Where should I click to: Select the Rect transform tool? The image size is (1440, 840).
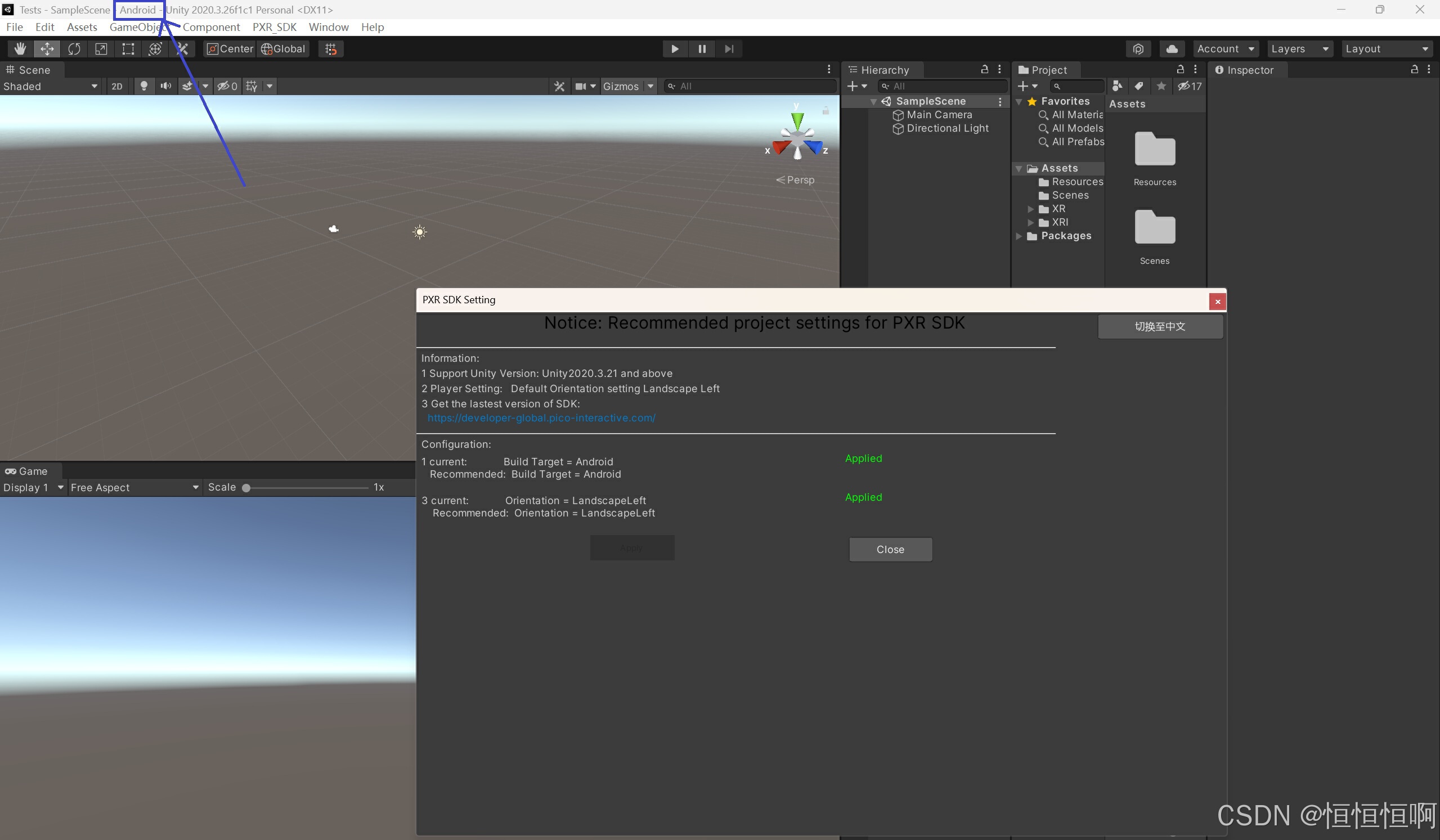(x=128, y=48)
